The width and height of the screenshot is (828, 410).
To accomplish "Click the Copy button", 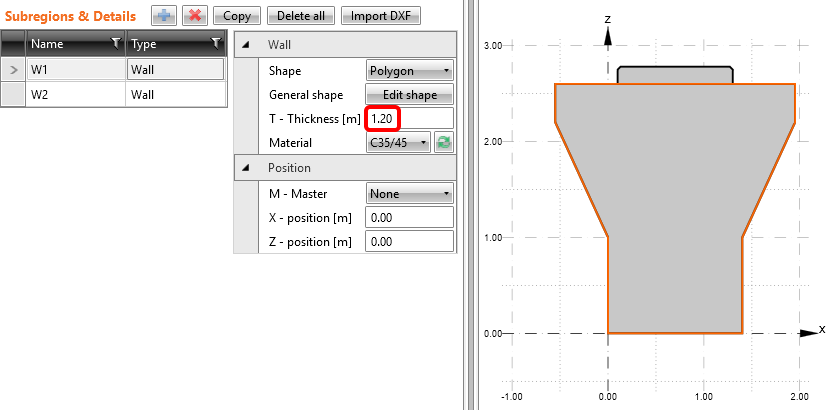I will pyautogui.click(x=237, y=16).
